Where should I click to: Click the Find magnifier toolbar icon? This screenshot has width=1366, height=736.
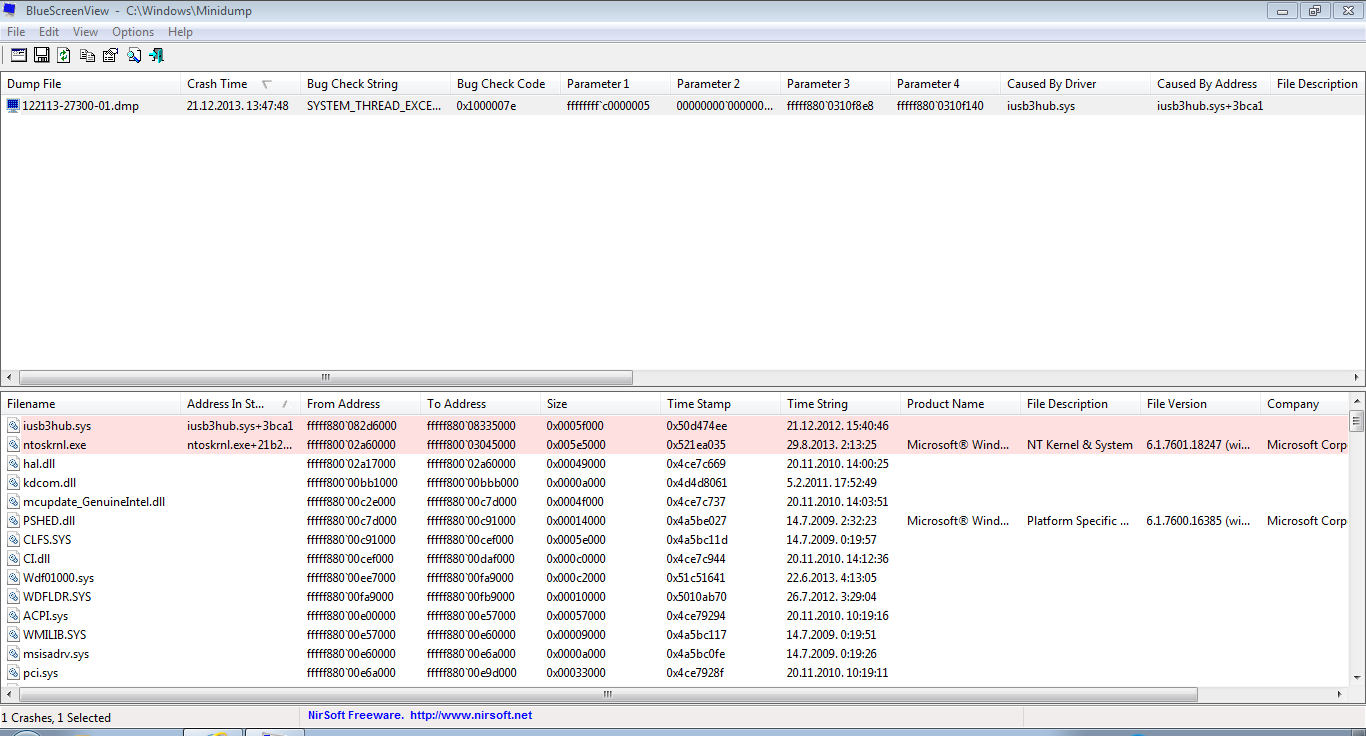pyautogui.click(x=133, y=55)
